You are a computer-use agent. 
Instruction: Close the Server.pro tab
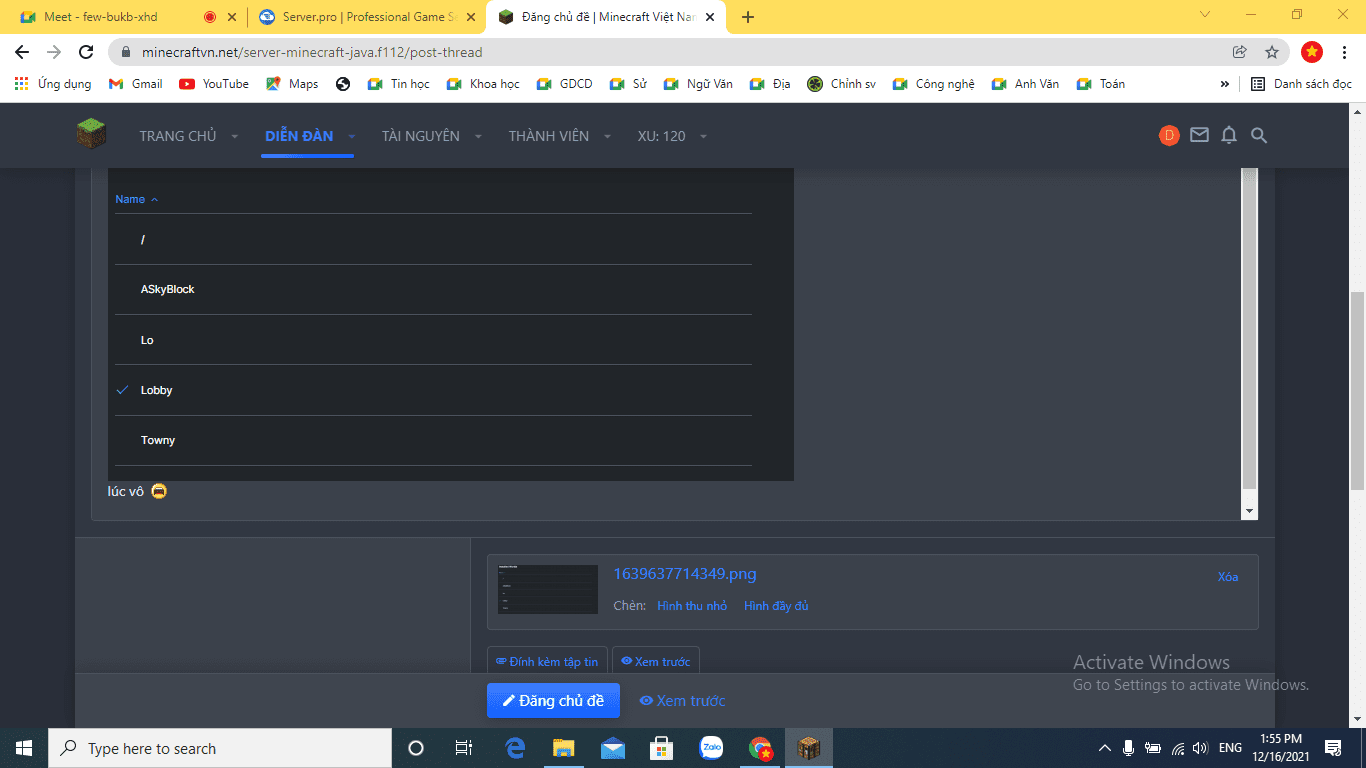[469, 17]
